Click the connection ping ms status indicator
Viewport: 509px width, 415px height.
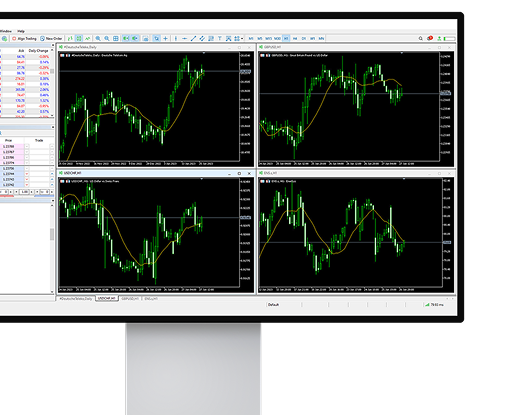pyautogui.click(x=434, y=305)
